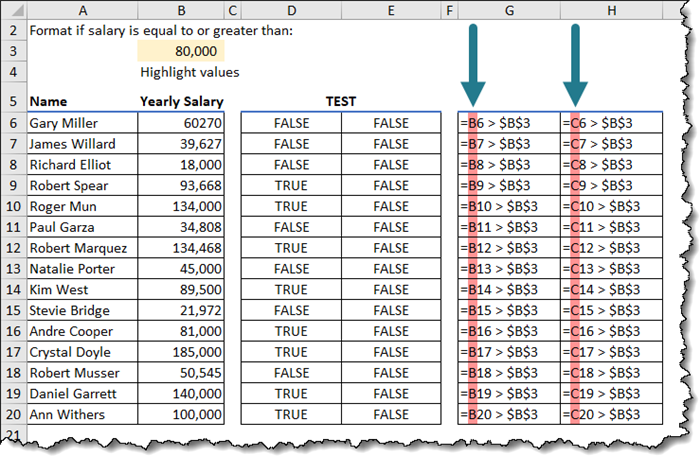Select column G header
The height and width of the screenshot is (456, 700).
(510, 10)
